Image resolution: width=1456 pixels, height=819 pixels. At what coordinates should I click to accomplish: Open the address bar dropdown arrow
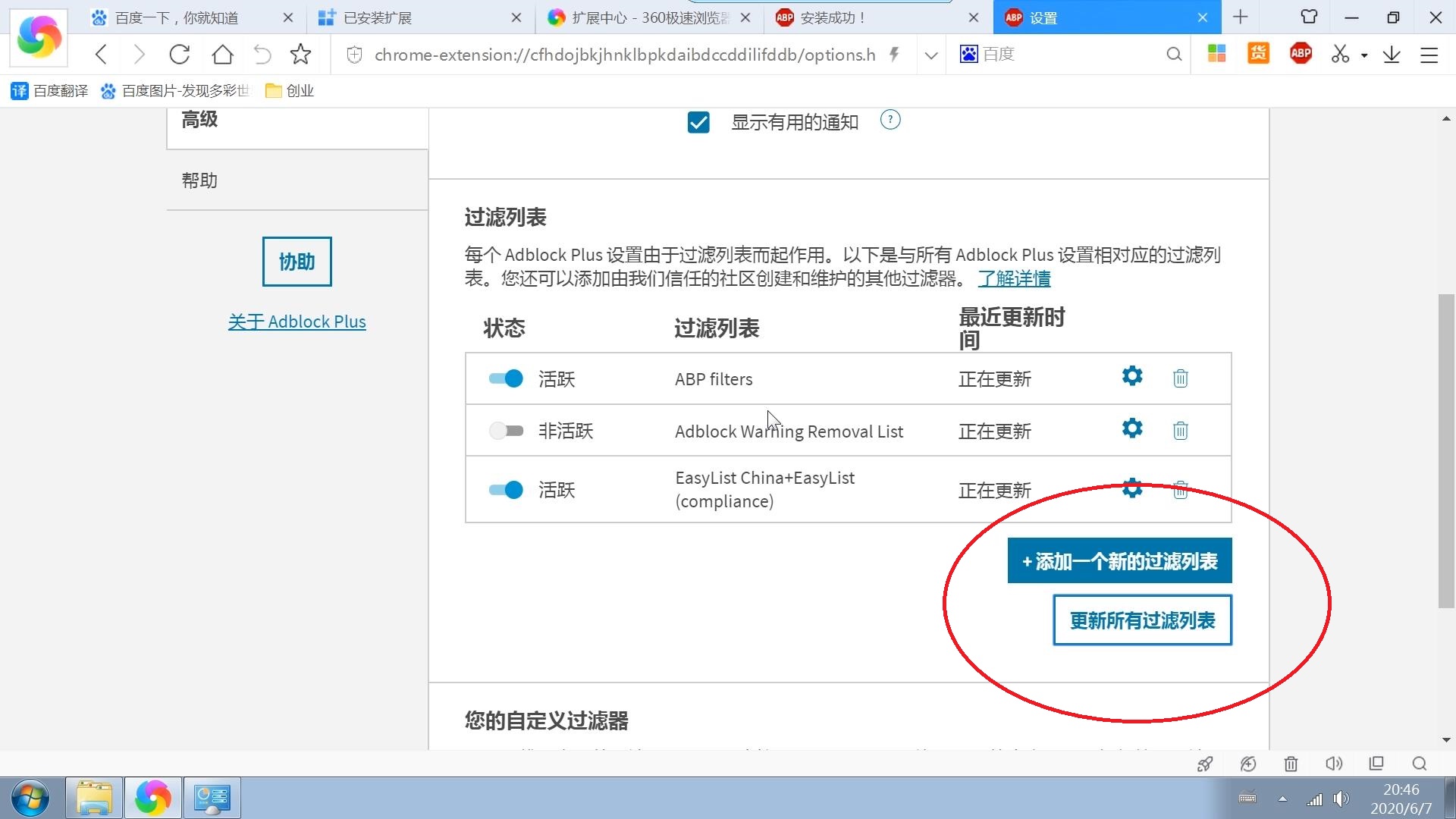(x=930, y=55)
